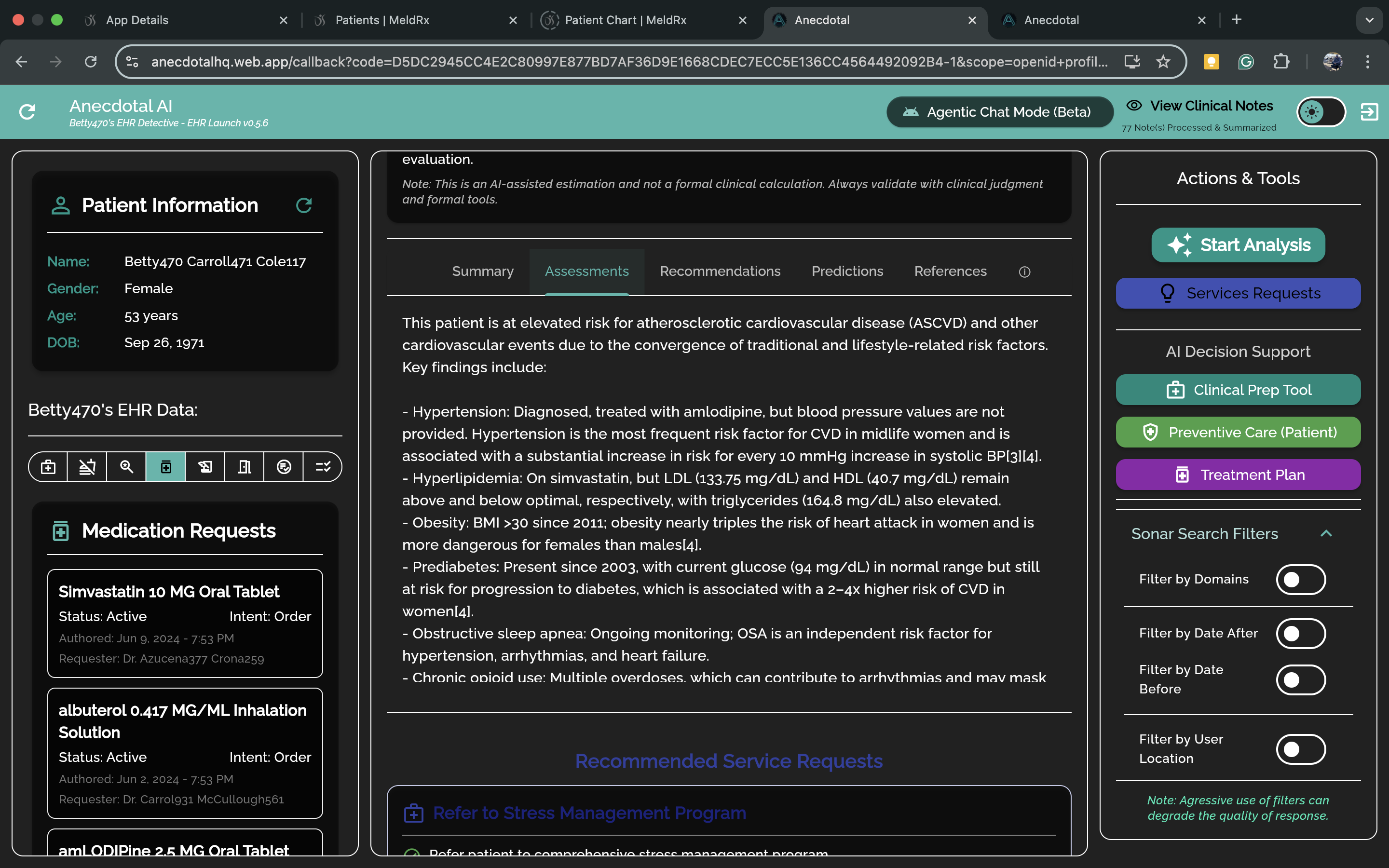Enable Filter by User Location toggle
The image size is (1389, 868).
pos(1300,749)
